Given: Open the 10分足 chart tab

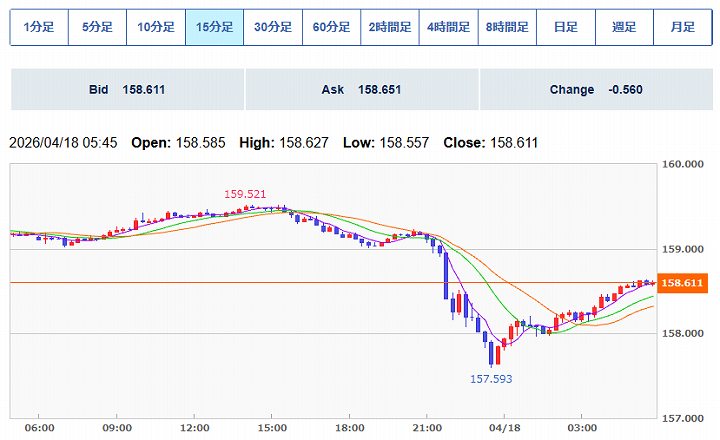Looking at the screenshot, I should (x=156, y=27).
